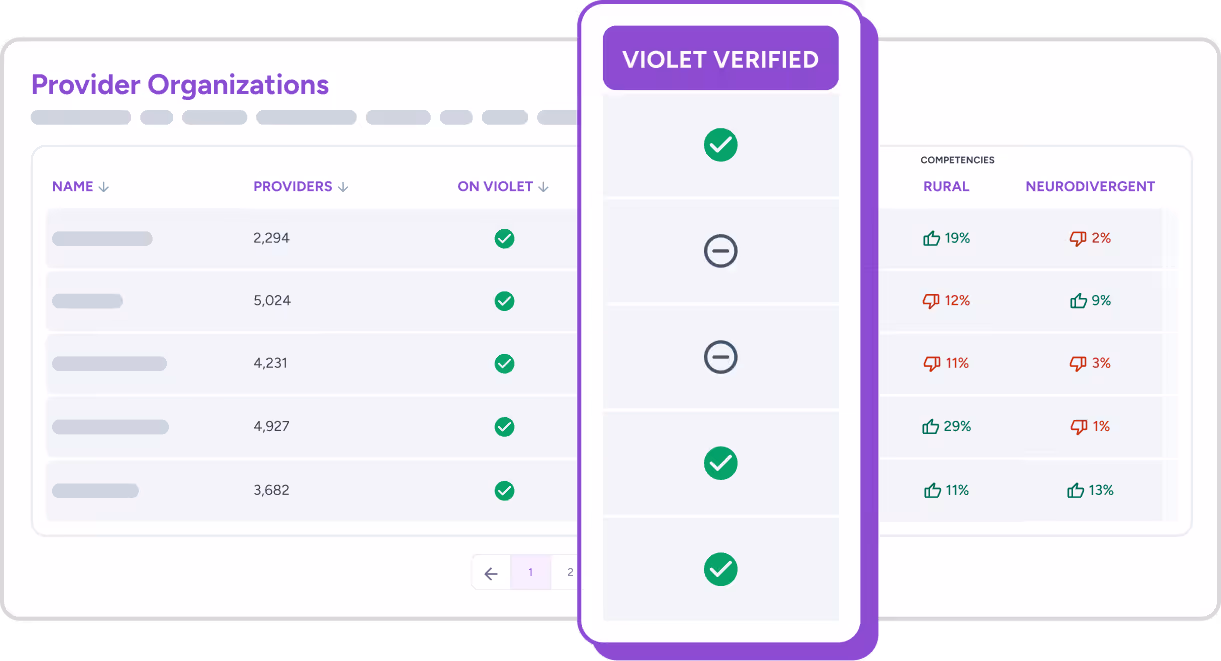Click the verified checkmark in the 2,294 providers row
This screenshot has width=1221, height=661.
click(504, 238)
